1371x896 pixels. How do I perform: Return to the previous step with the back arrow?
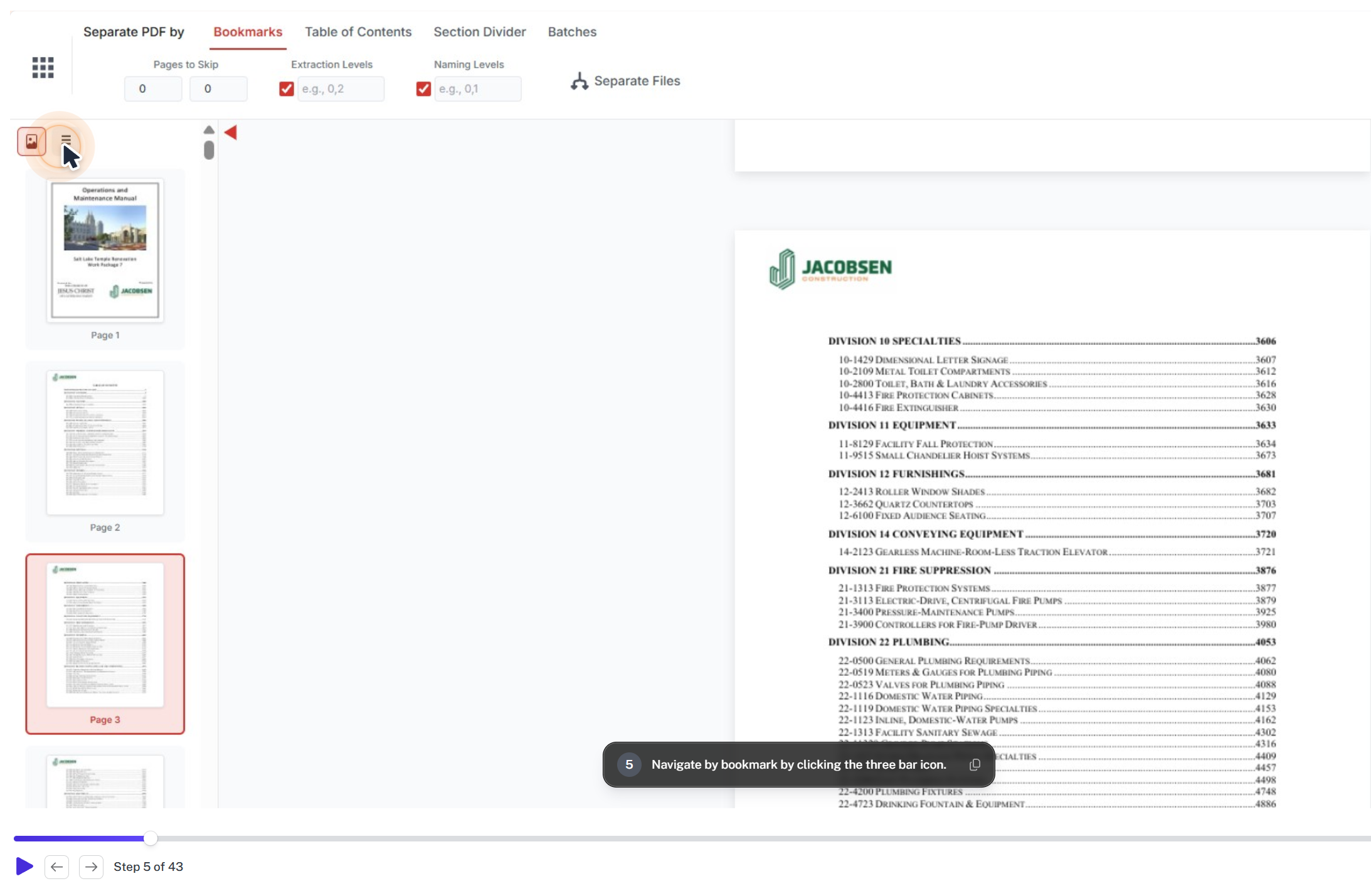pyautogui.click(x=57, y=867)
